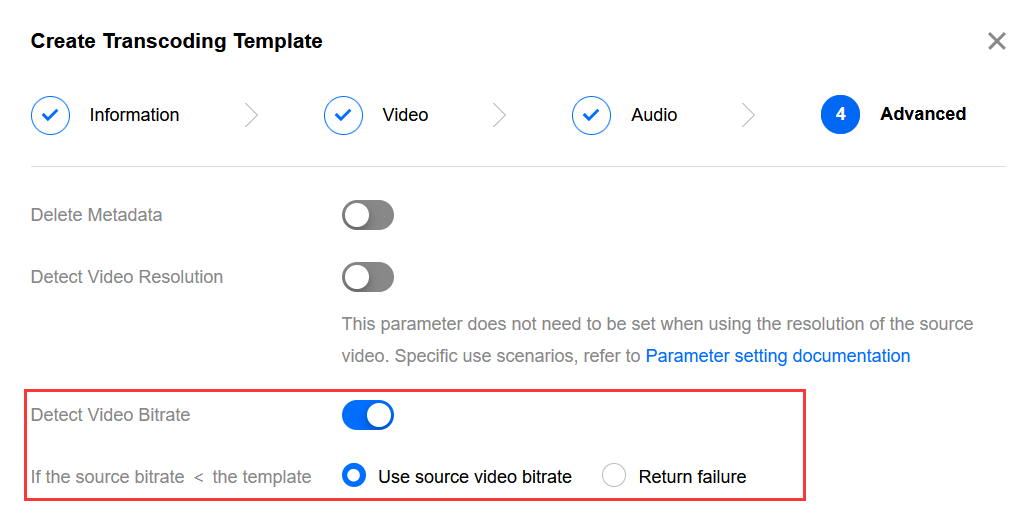Turn on the Detect Video Resolution switch
The image size is (1034, 518).
368,277
